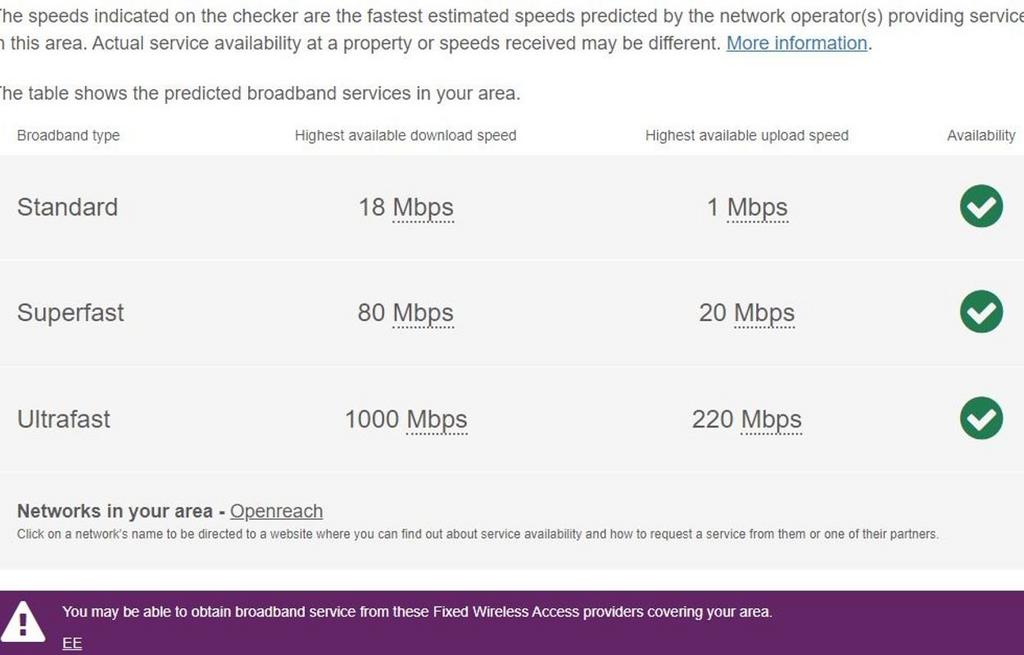Click Mbps abbreviation next to 20

coord(764,313)
